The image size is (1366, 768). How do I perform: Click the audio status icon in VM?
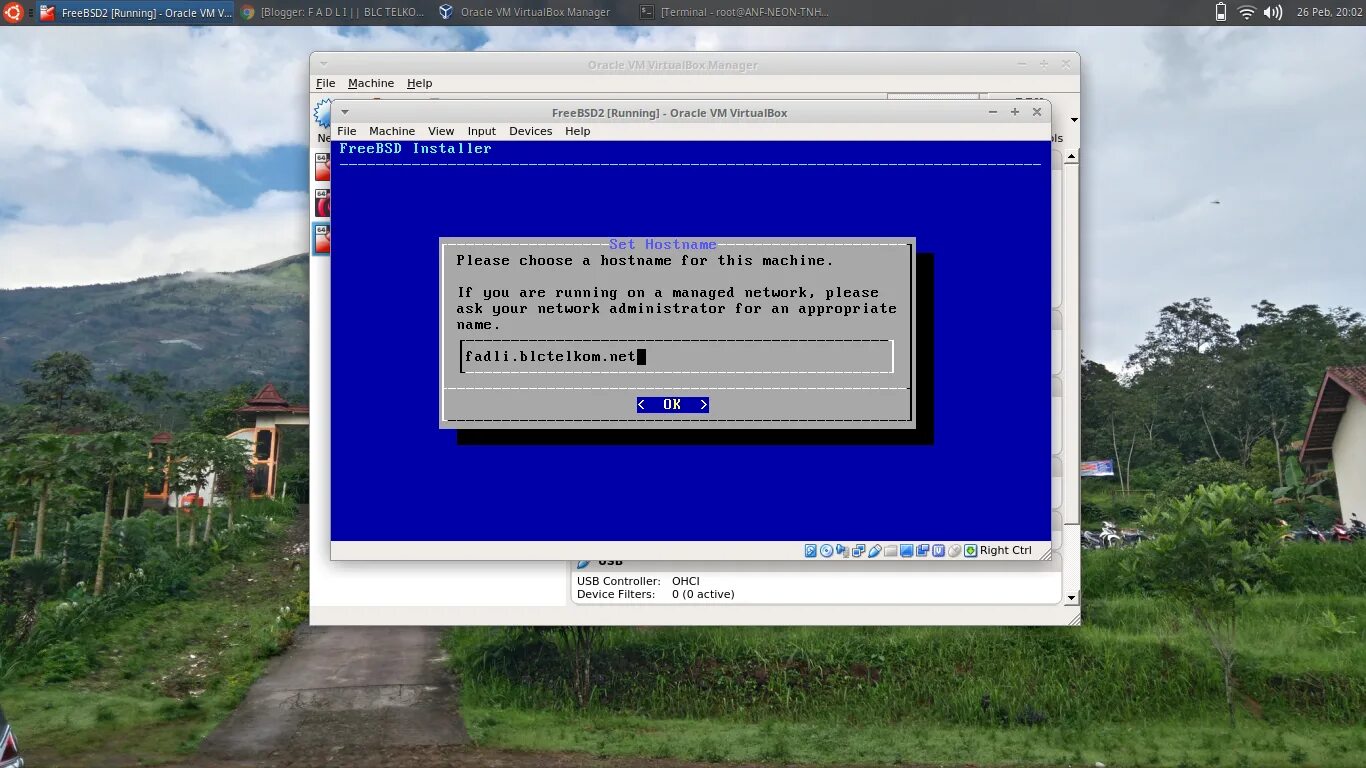(842, 550)
